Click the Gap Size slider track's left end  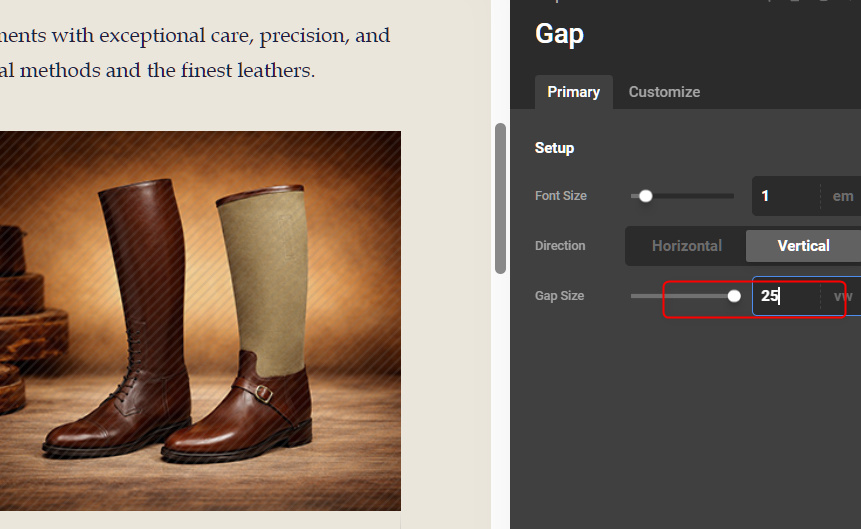tap(635, 296)
